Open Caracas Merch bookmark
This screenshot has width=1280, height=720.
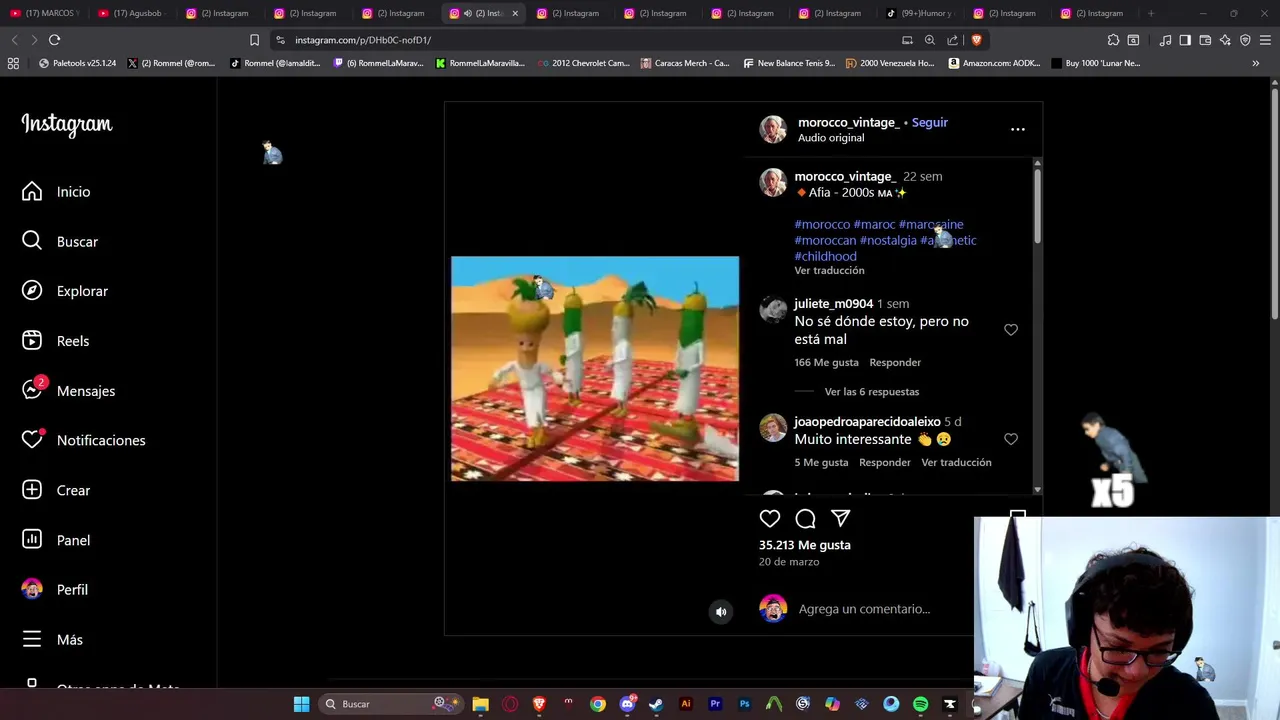(685, 63)
